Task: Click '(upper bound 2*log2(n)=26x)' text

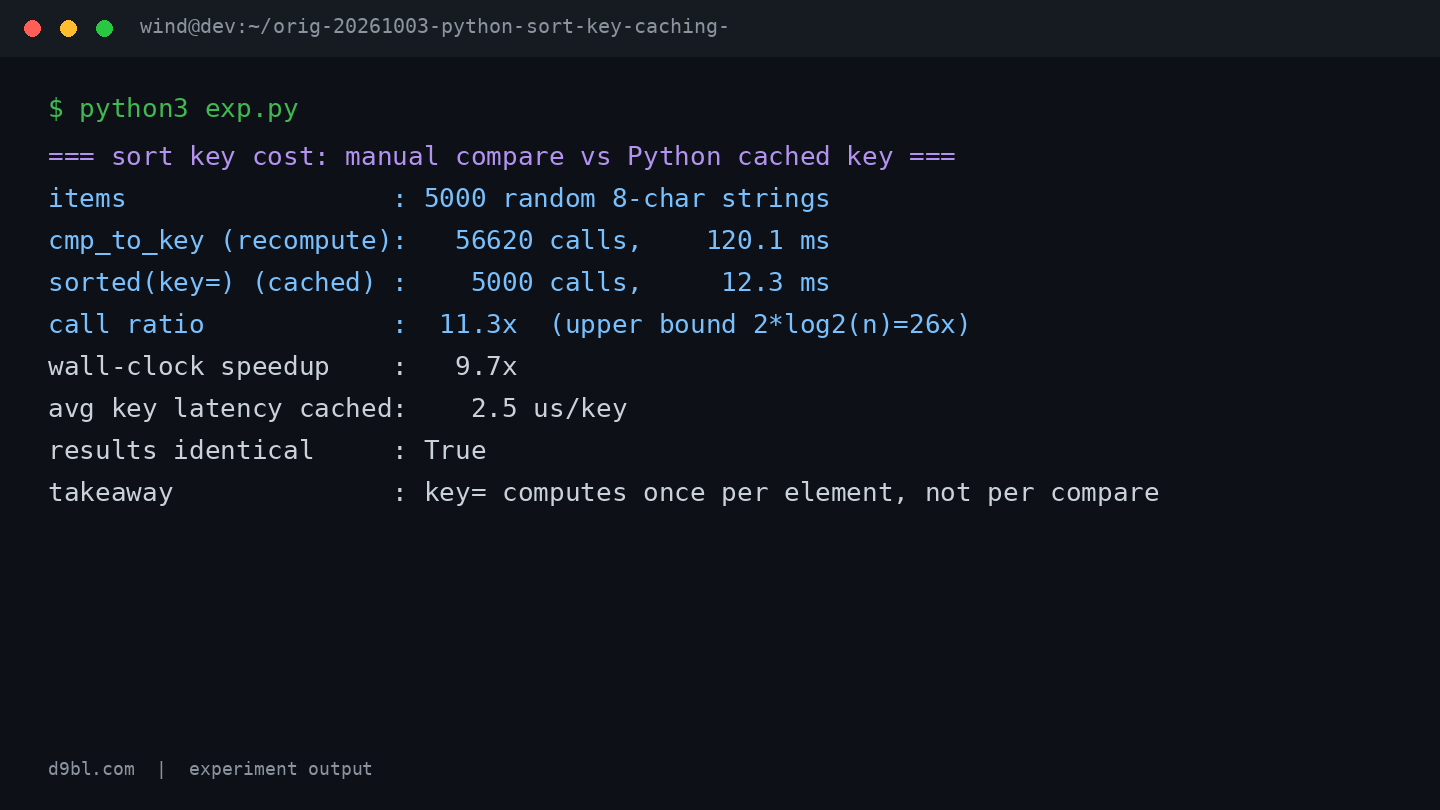Action: pos(760,325)
